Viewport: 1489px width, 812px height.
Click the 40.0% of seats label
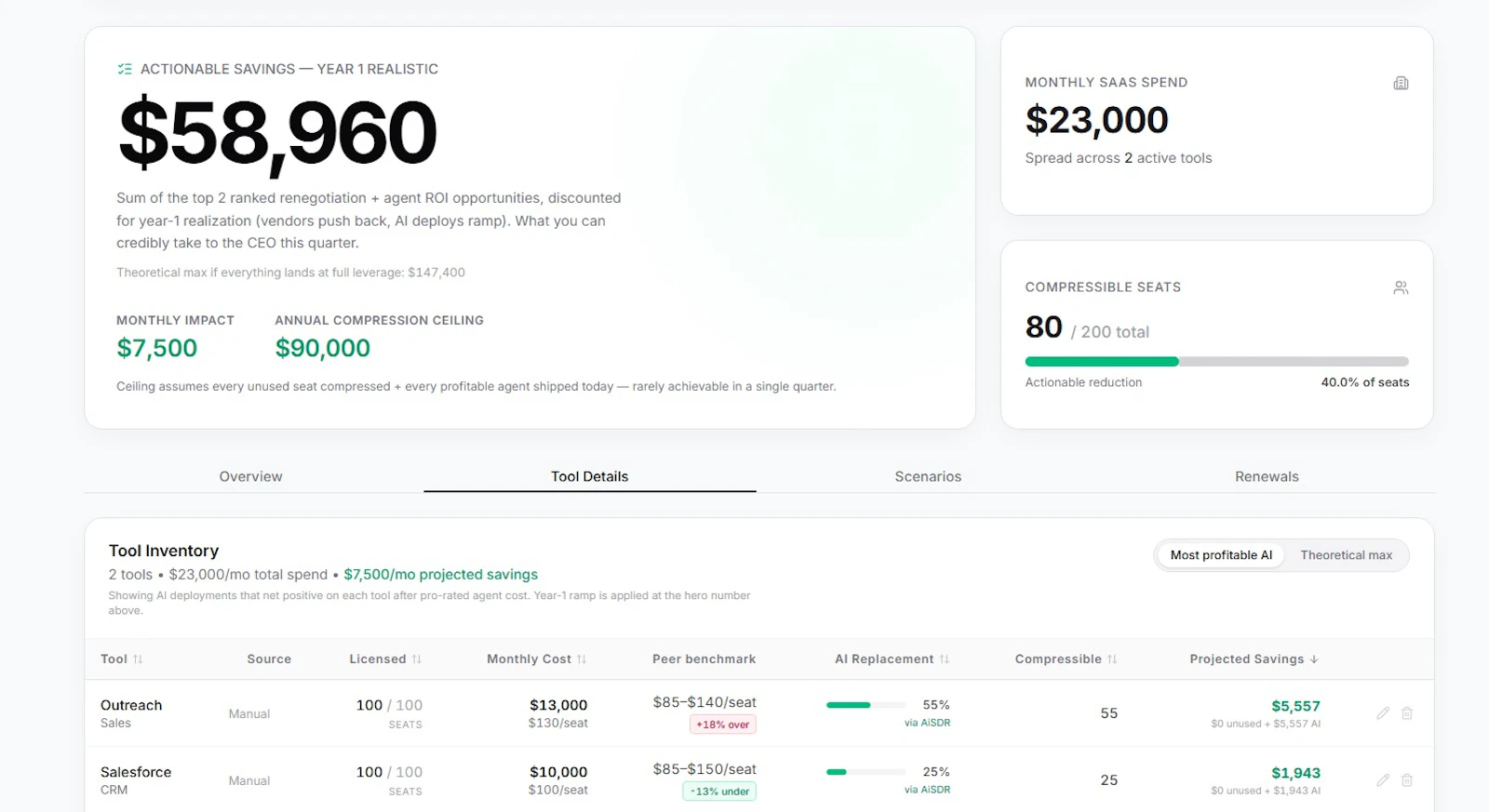(1364, 382)
